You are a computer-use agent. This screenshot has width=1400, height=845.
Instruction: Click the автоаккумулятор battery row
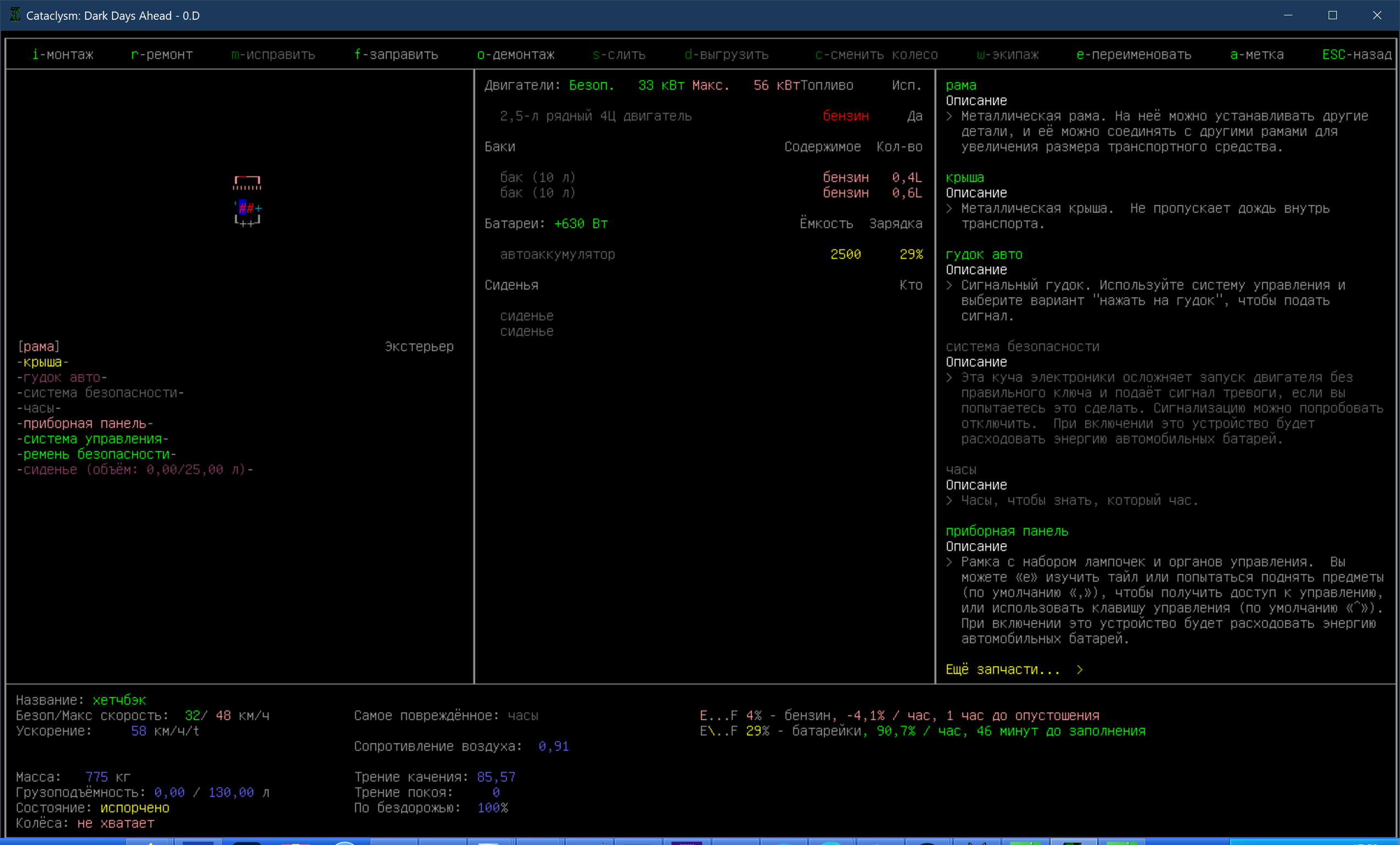(557, 255)
